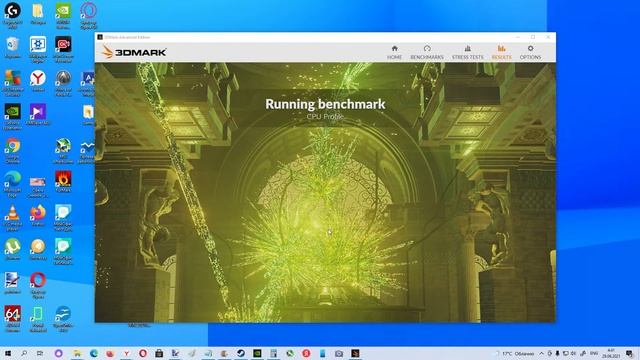Open the Windows Start menu
This screenshot has width=640, height=360.
tap(8, 353)
